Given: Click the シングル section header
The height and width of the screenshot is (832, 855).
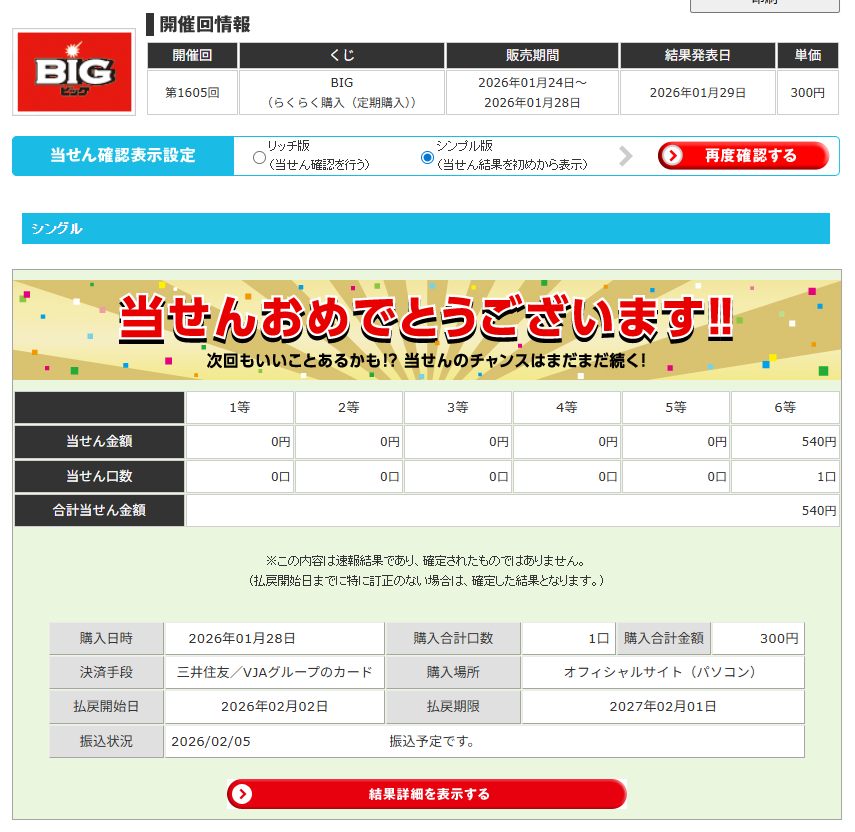Looking at the screenshot, I should click(x=425, y=229).
